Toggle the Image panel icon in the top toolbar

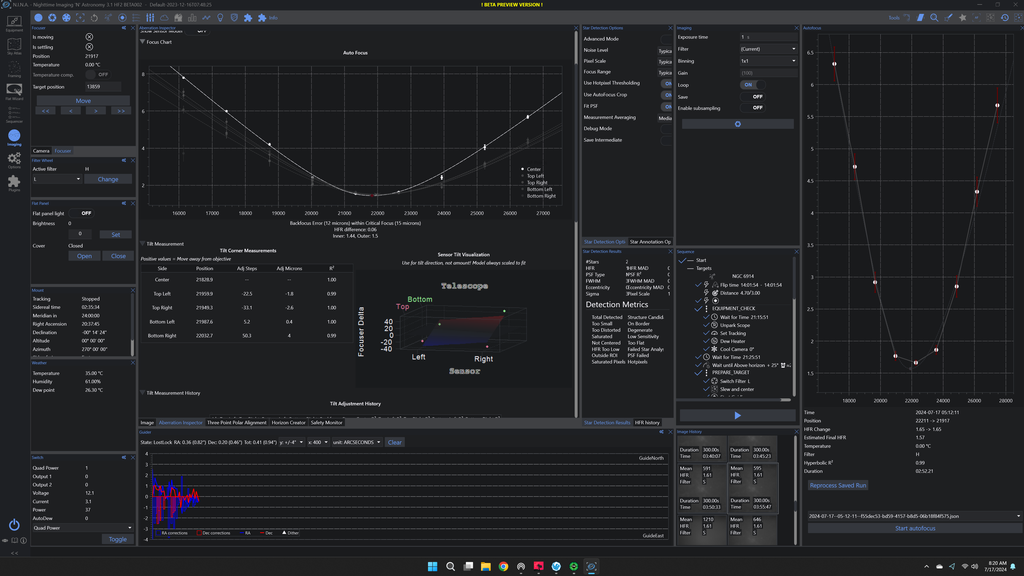pyautogui.click(x=39, y=18)
